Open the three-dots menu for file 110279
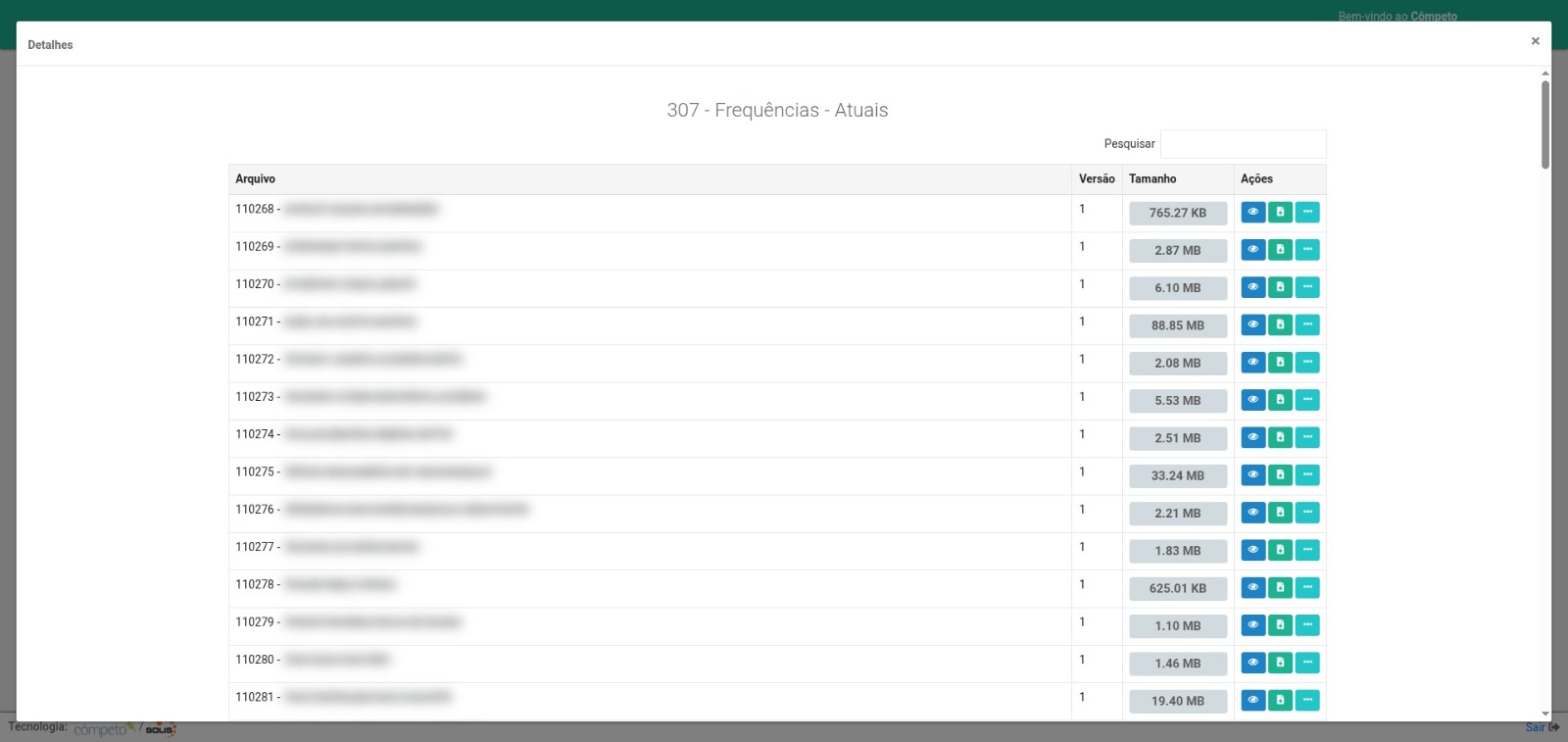1568x742 pixels. coord(1307,625)
